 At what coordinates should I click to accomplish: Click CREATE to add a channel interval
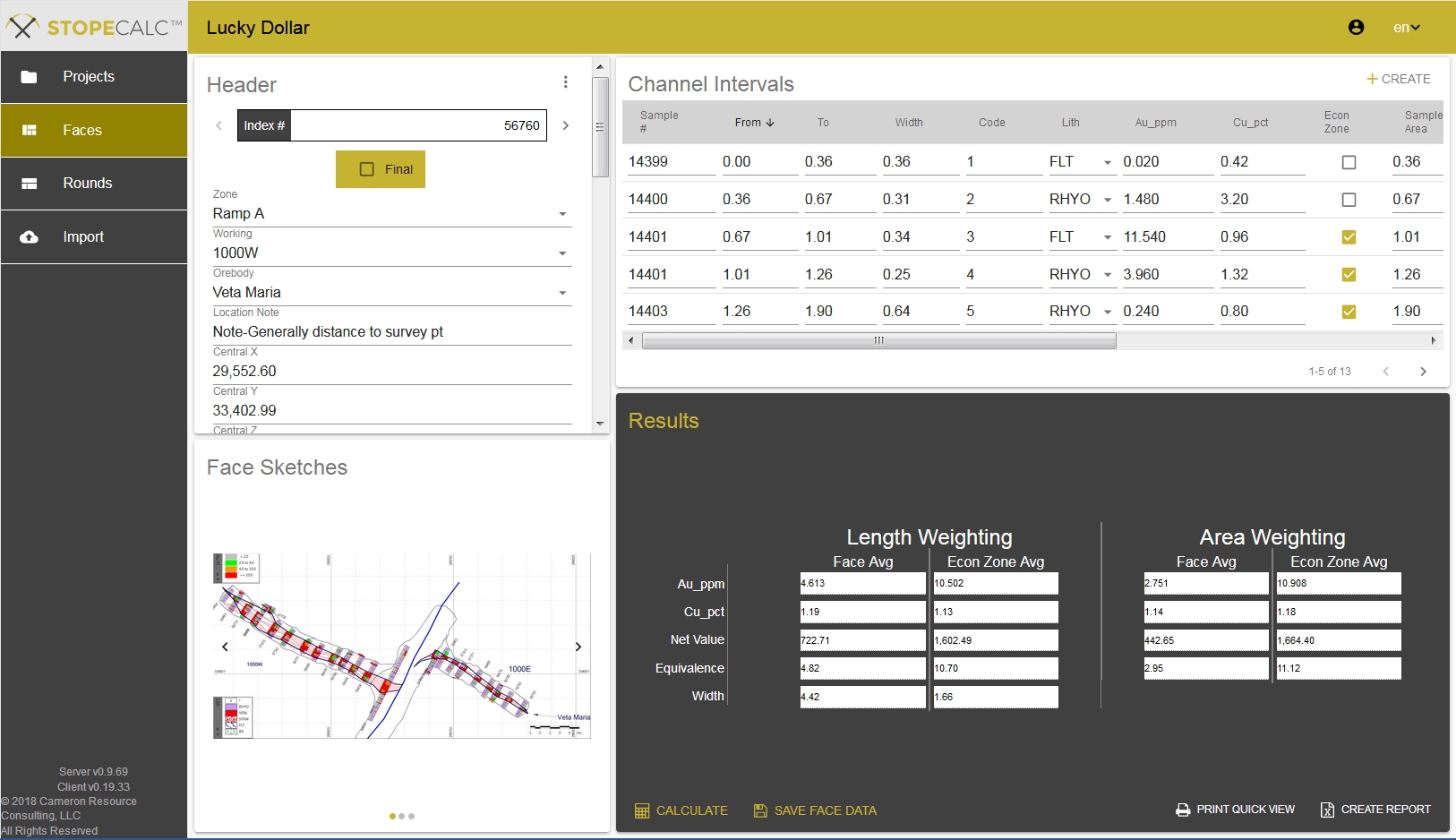[x=1398, y=79]
